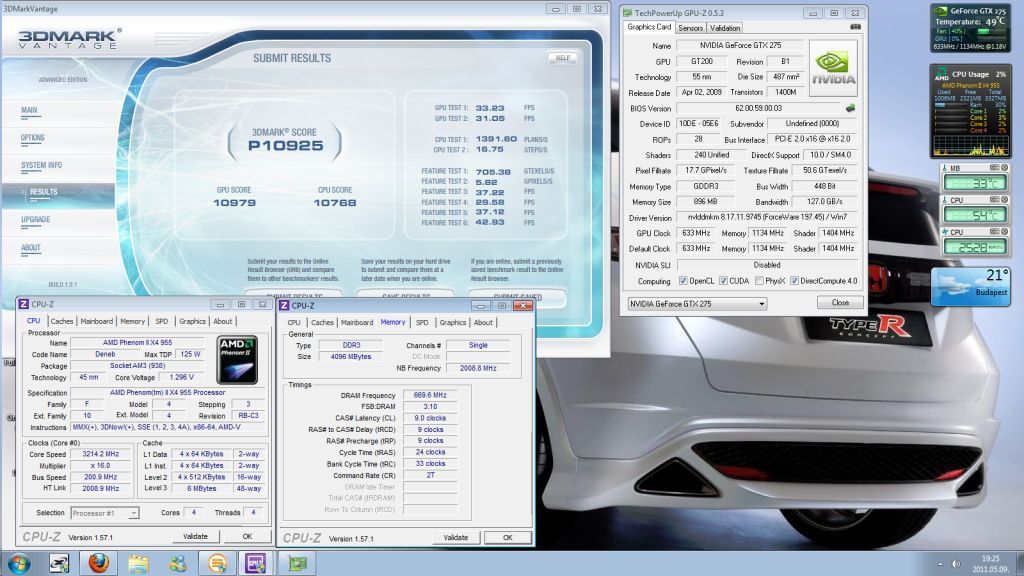The image size is (1024, 576).
Task: Select OPTIONS in 3DMark Vantage sidebar
Action: tap(33, 138)
